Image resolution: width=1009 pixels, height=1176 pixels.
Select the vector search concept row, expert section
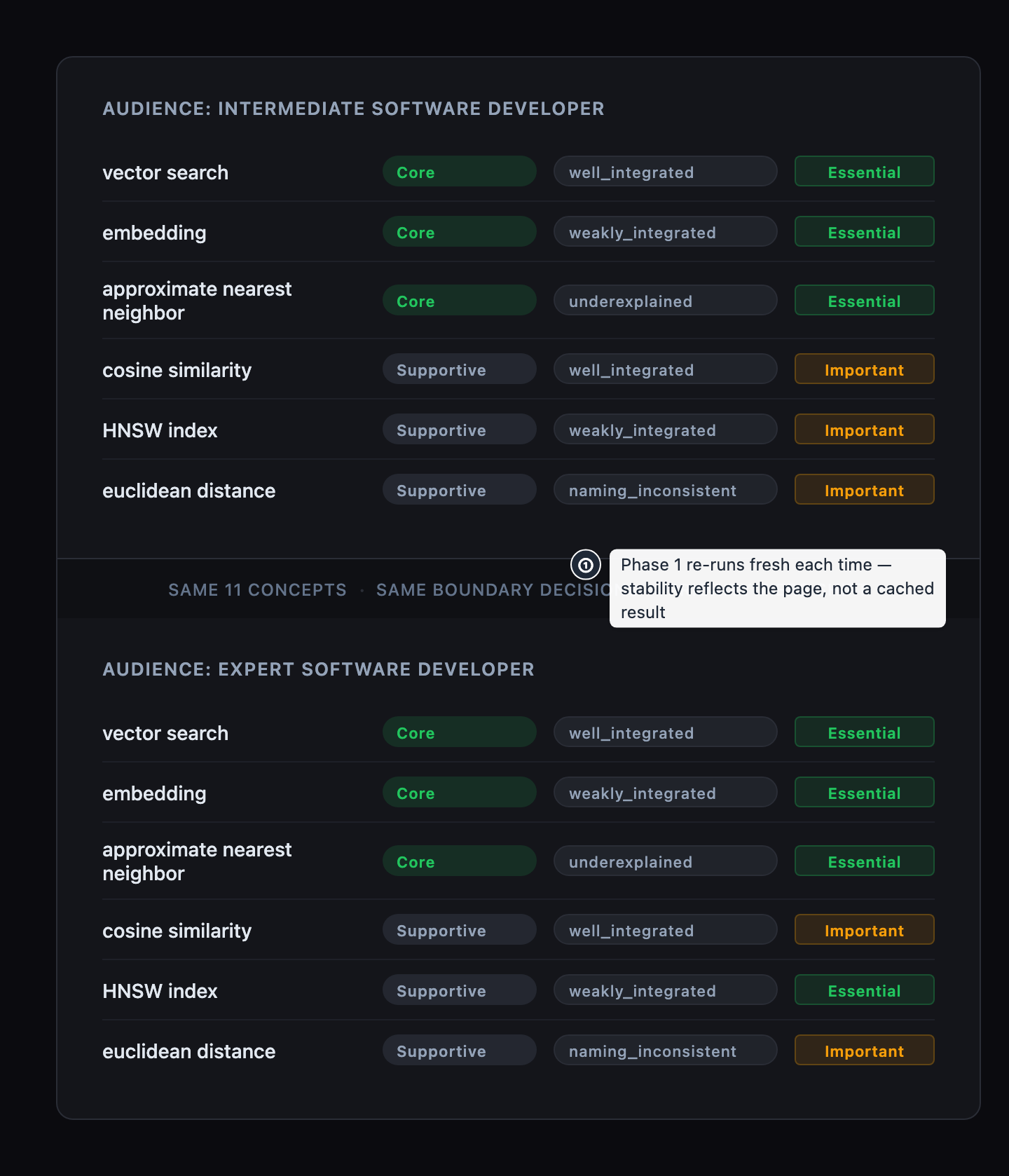(x=519, y=732)
